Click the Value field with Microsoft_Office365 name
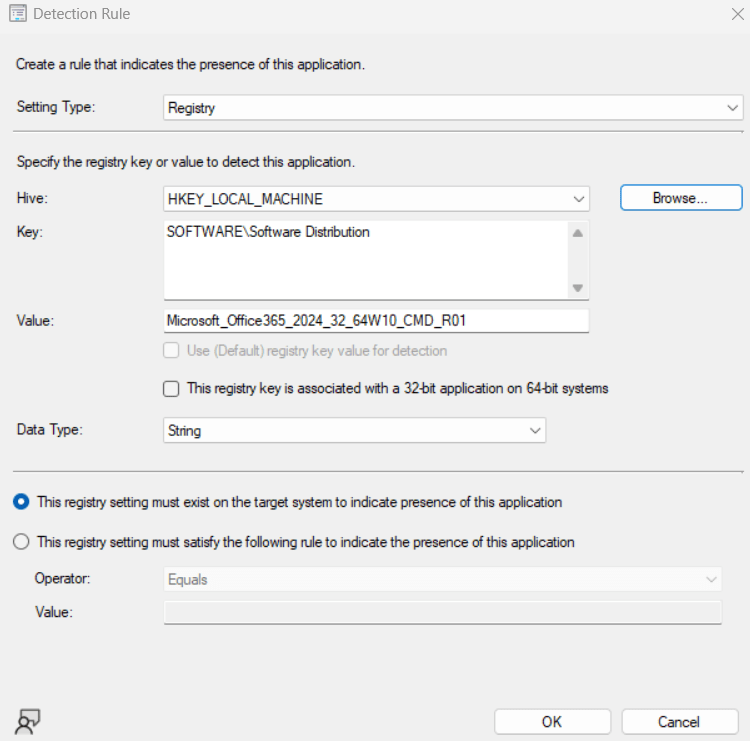The height and width of the screenshot is (741, 750). [376, 321]
